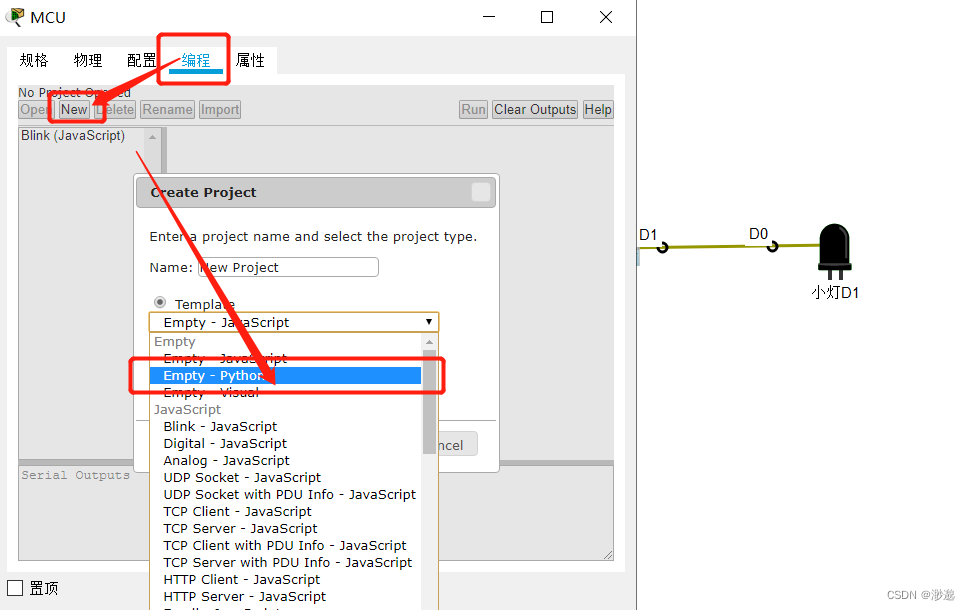Click the Run button
This screenshot has height=610, width=970.
[x=473, y=110]
